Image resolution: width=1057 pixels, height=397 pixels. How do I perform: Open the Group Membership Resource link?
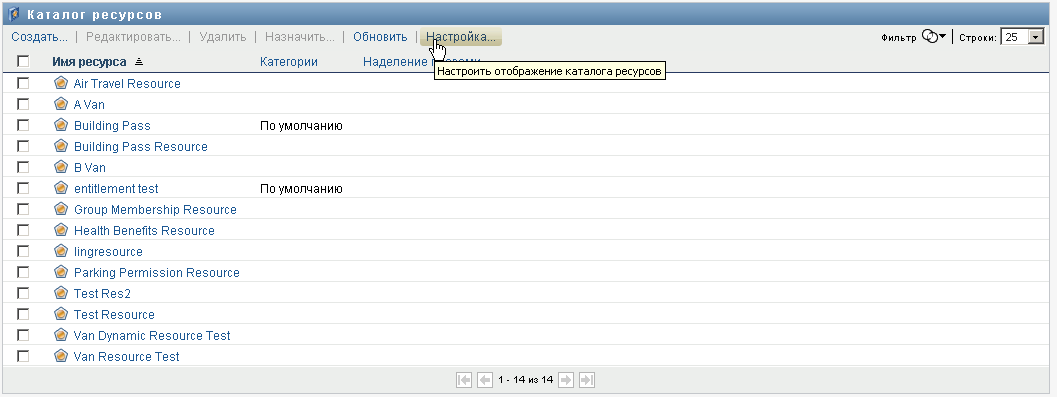click(x=155, y=210)
